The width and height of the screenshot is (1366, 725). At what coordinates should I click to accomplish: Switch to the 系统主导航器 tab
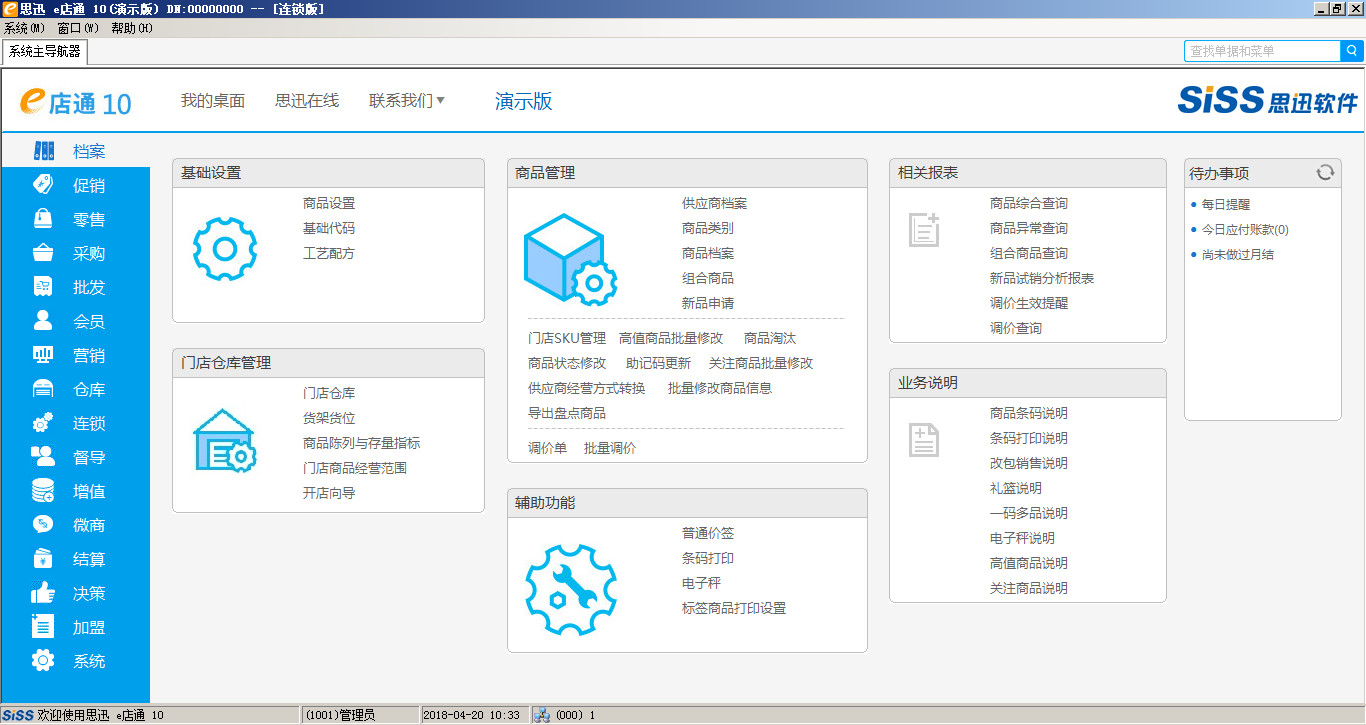coord(45,51)
